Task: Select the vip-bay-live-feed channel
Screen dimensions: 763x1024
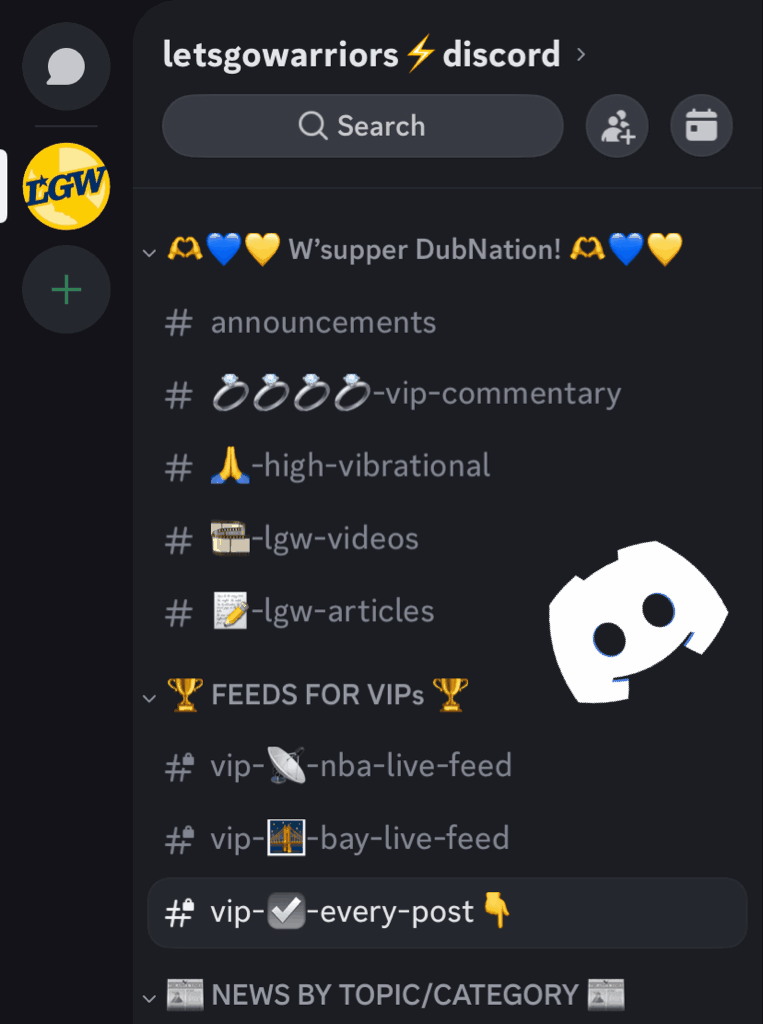Action: (x=447, y=839)
